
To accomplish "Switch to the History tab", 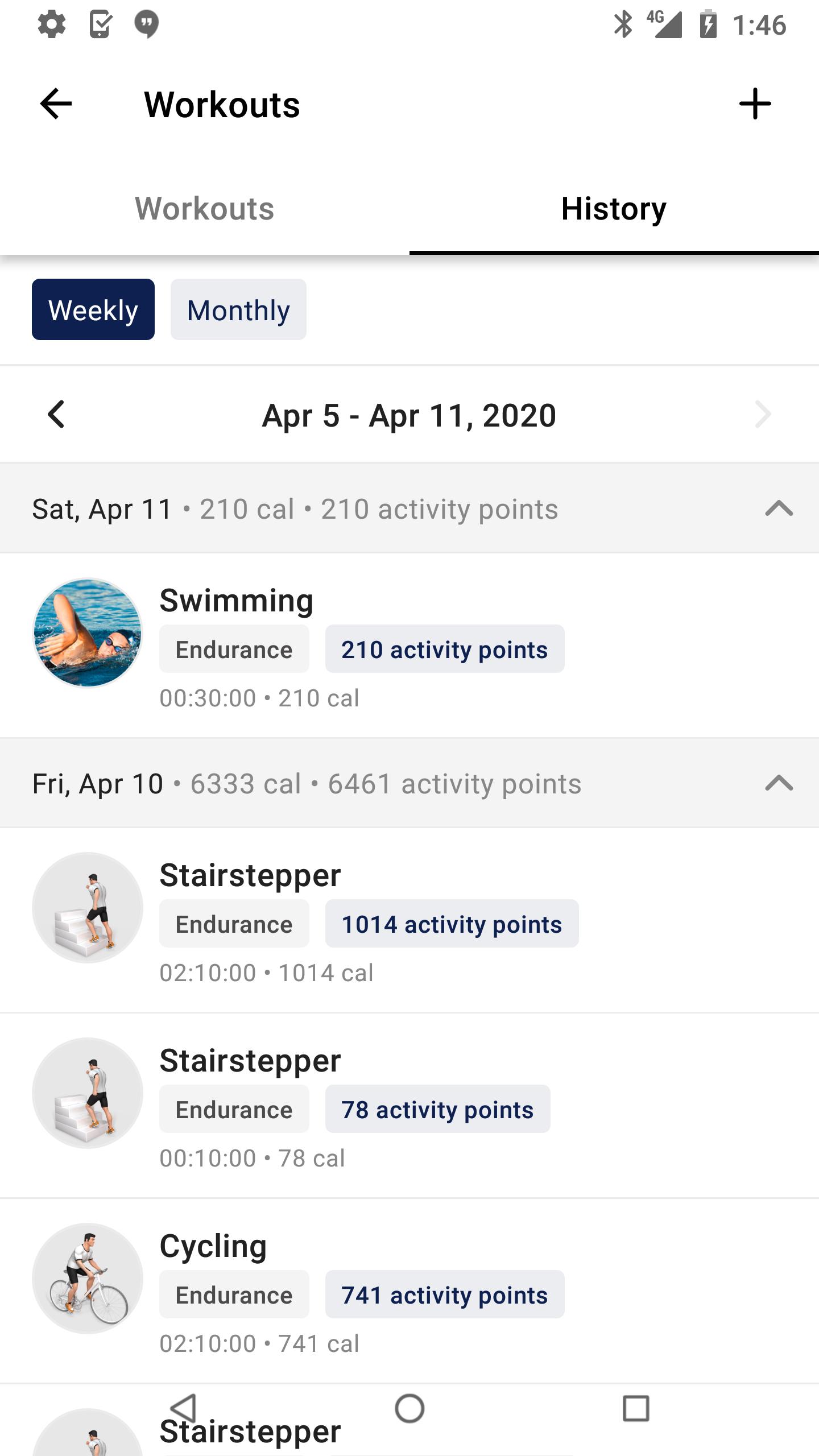I will click(614, 208).
